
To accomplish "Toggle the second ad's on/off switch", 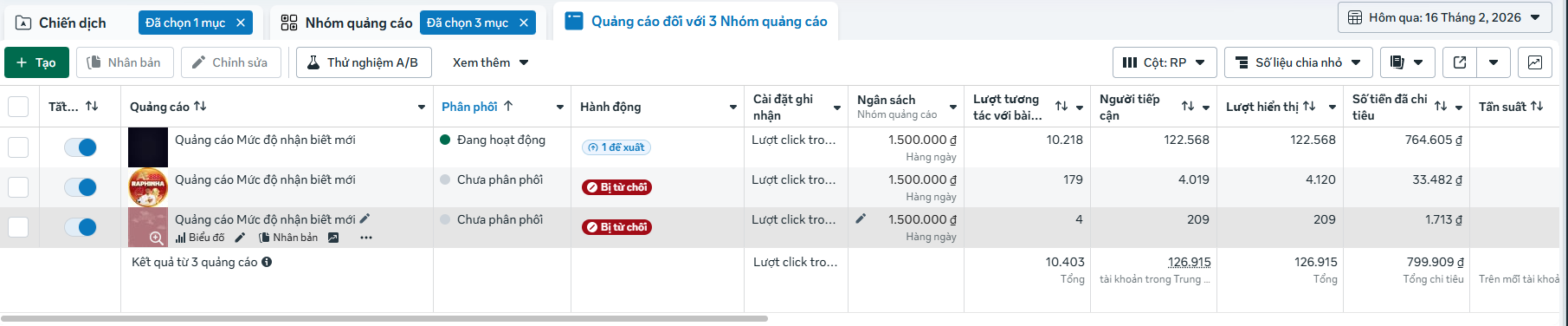I will tap(81, 187).
